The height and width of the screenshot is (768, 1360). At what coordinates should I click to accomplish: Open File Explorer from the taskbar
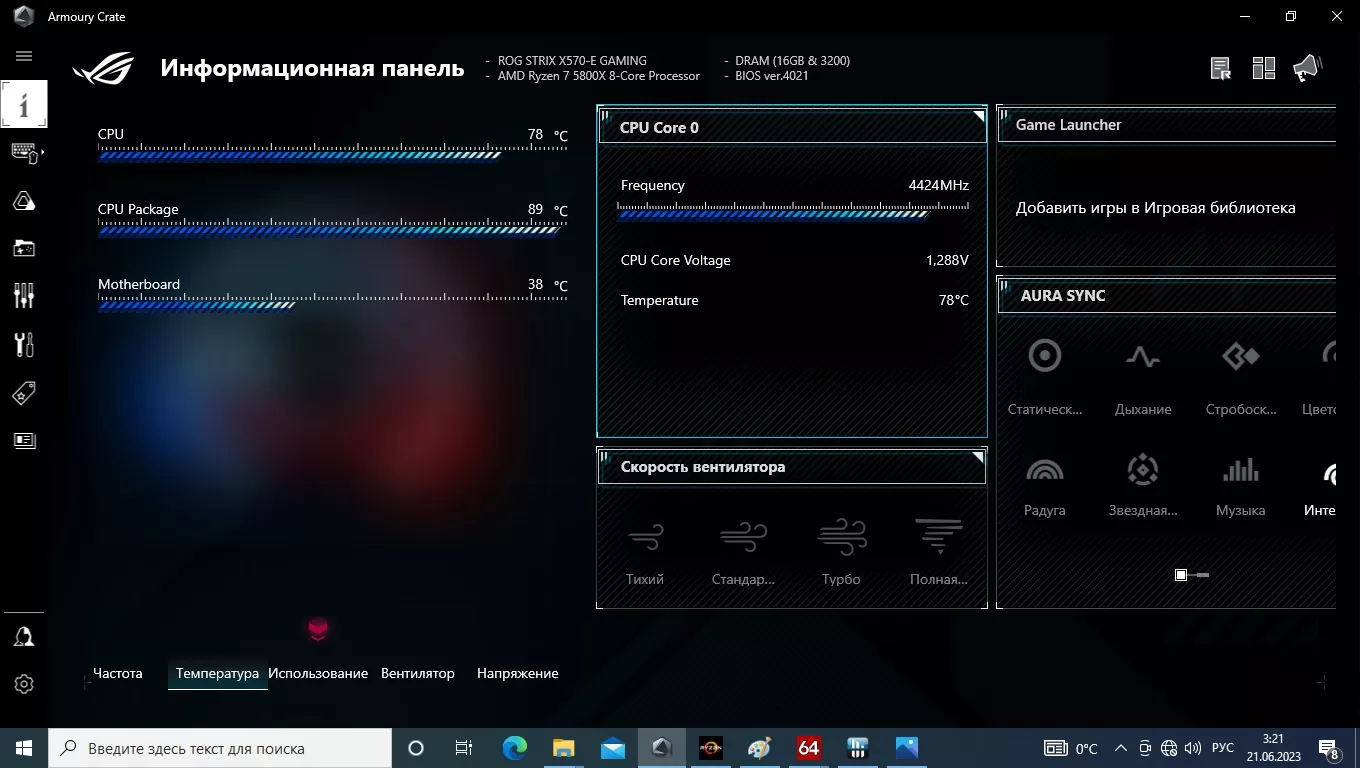coord(564,748)
